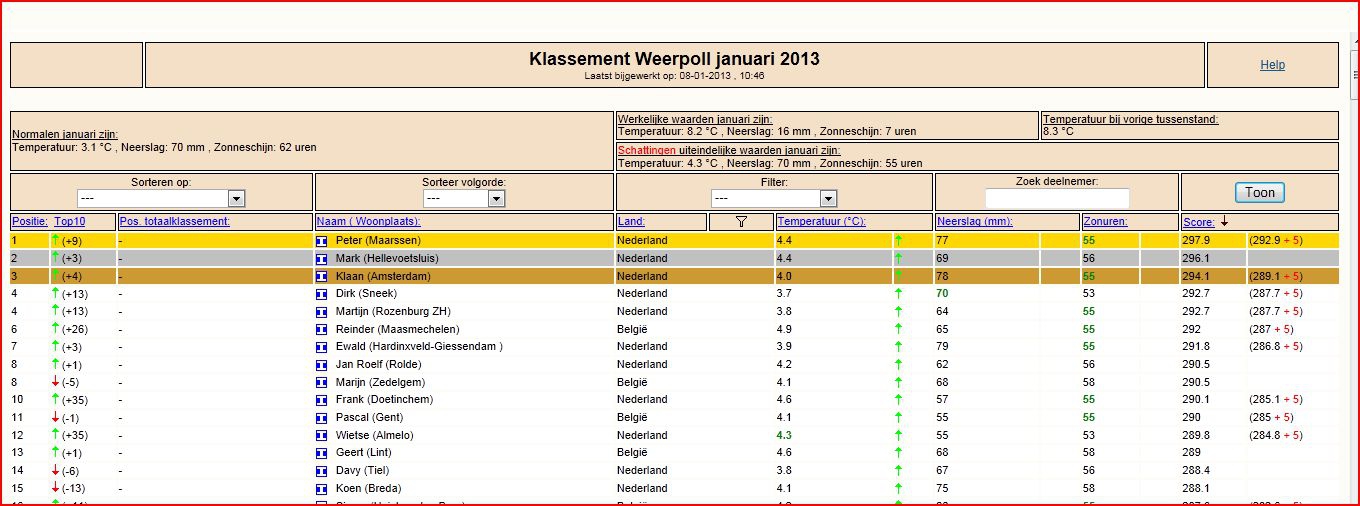Click België in Geert (Lint) row

tap(632, 453)
